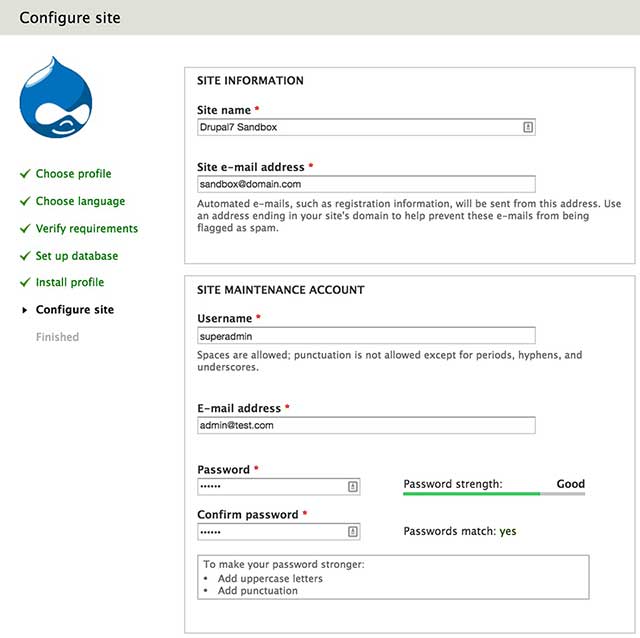The image size is (640, 638).
Task: Click the key icon inside the Password field
Action: click(352, 487)
